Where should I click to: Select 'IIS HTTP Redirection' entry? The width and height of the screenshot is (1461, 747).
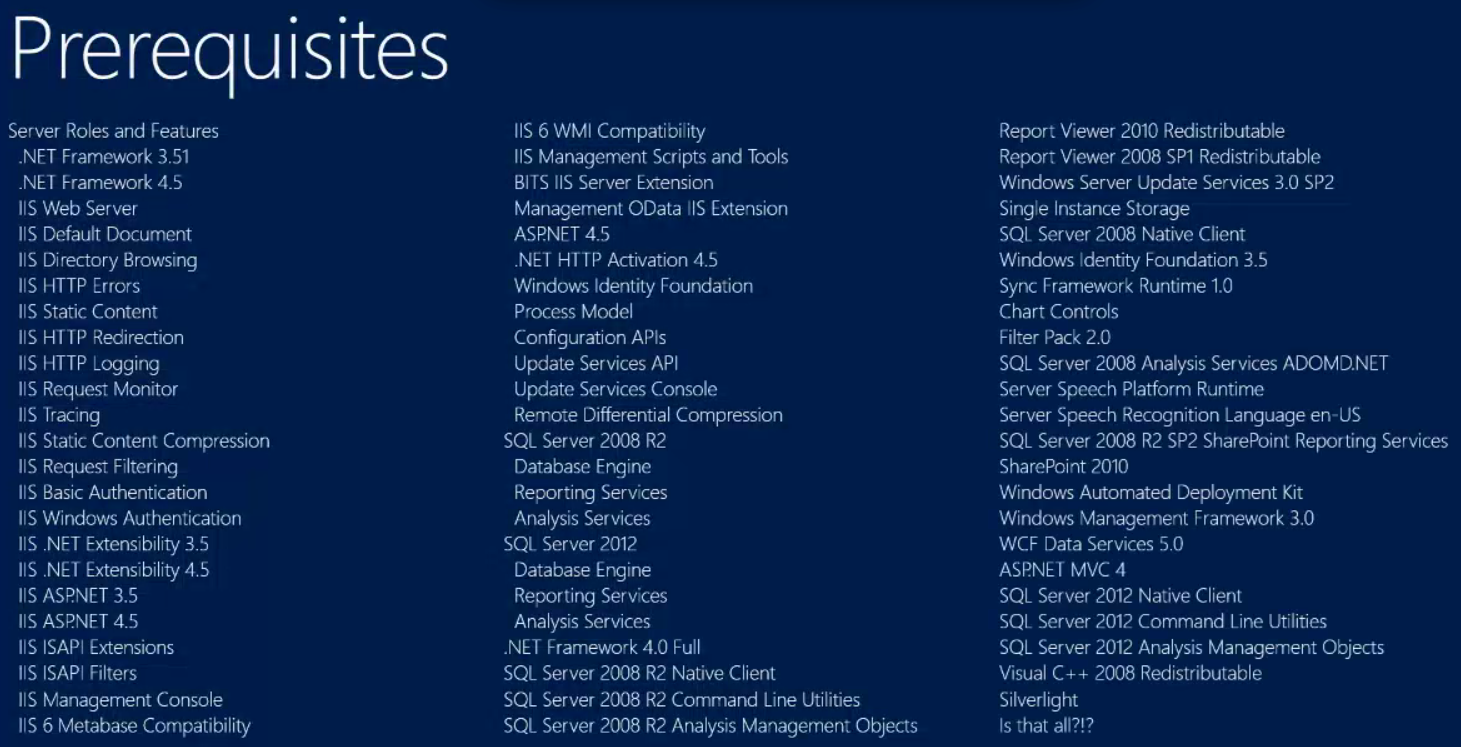pos(101,338)
